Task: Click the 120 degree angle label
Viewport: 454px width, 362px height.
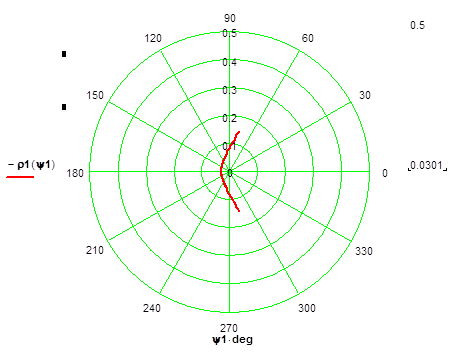Action: (x=153, y=38)
